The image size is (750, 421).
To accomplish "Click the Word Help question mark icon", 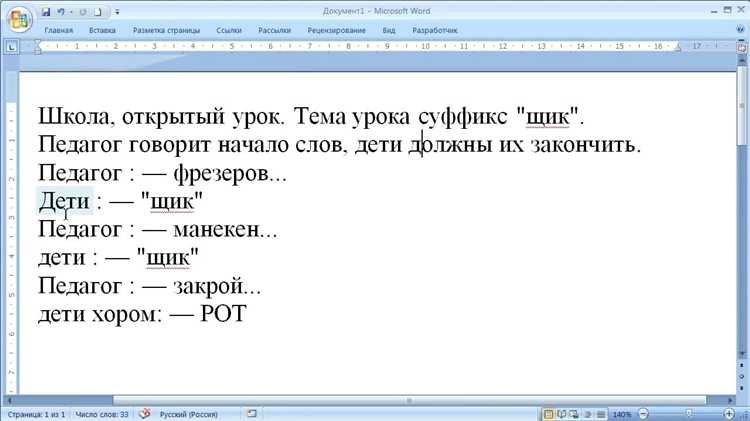I will [x=738, y=31].
